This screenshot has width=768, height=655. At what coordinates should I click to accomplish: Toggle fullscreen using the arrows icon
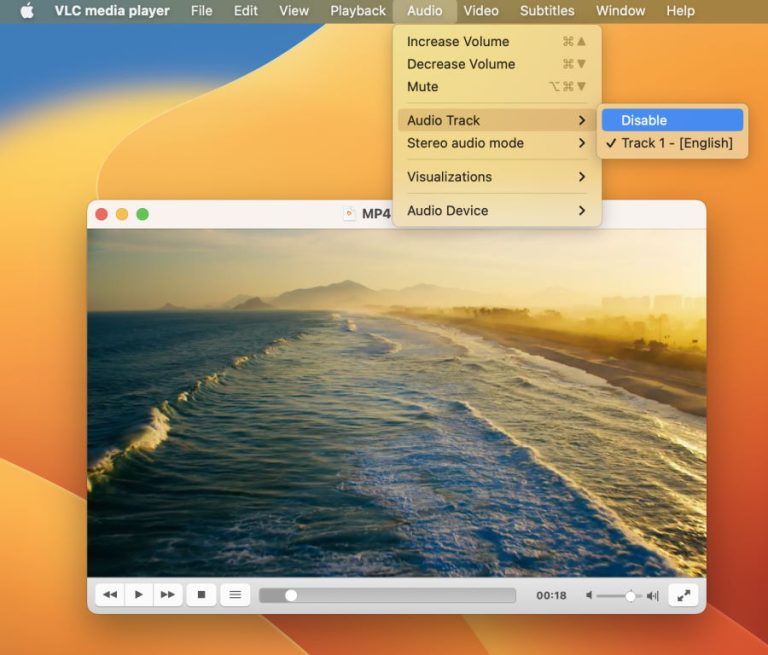coord(683,595)
